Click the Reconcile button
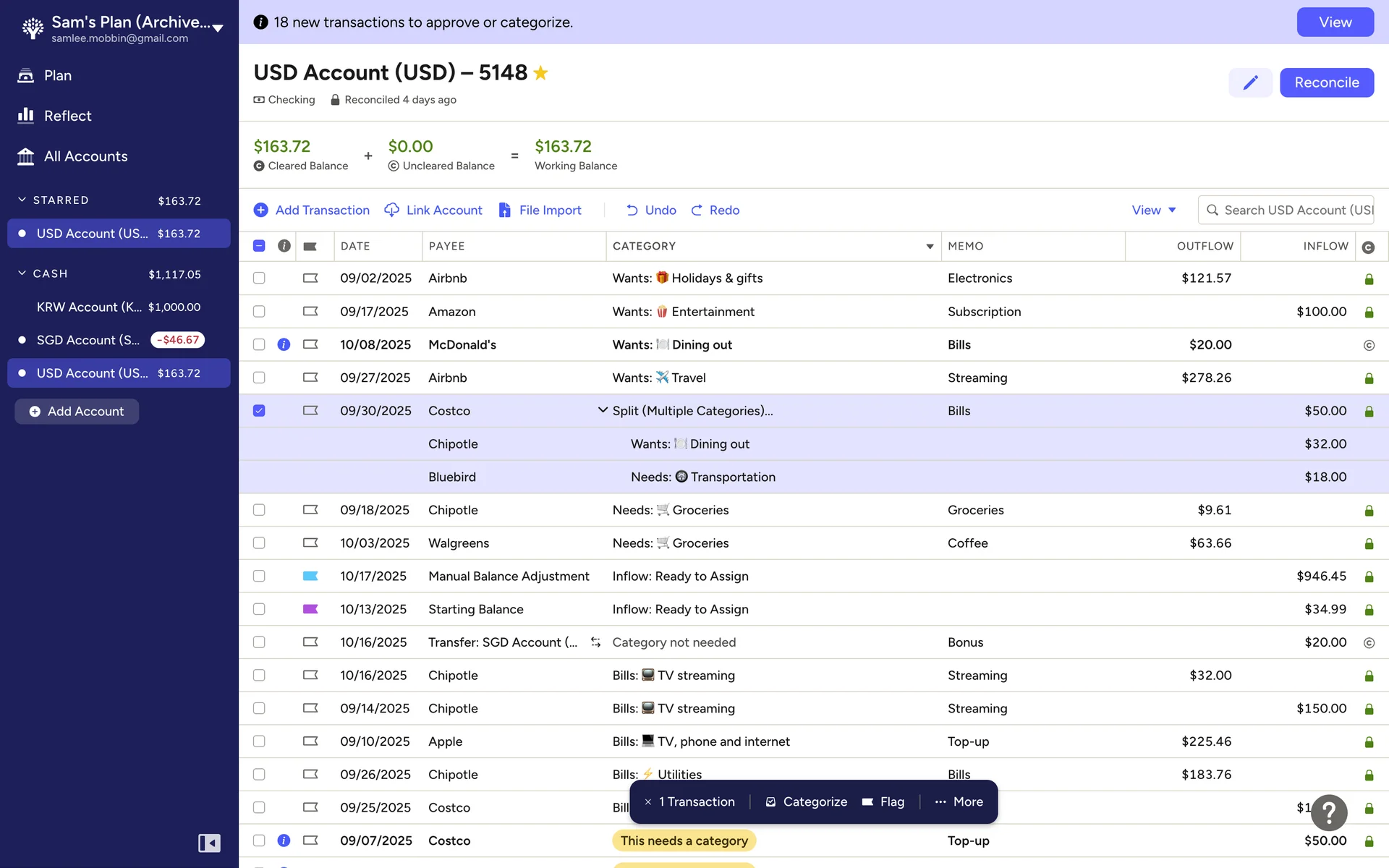The width and height of the screenshot is (1389, 868). (1326, 82)
